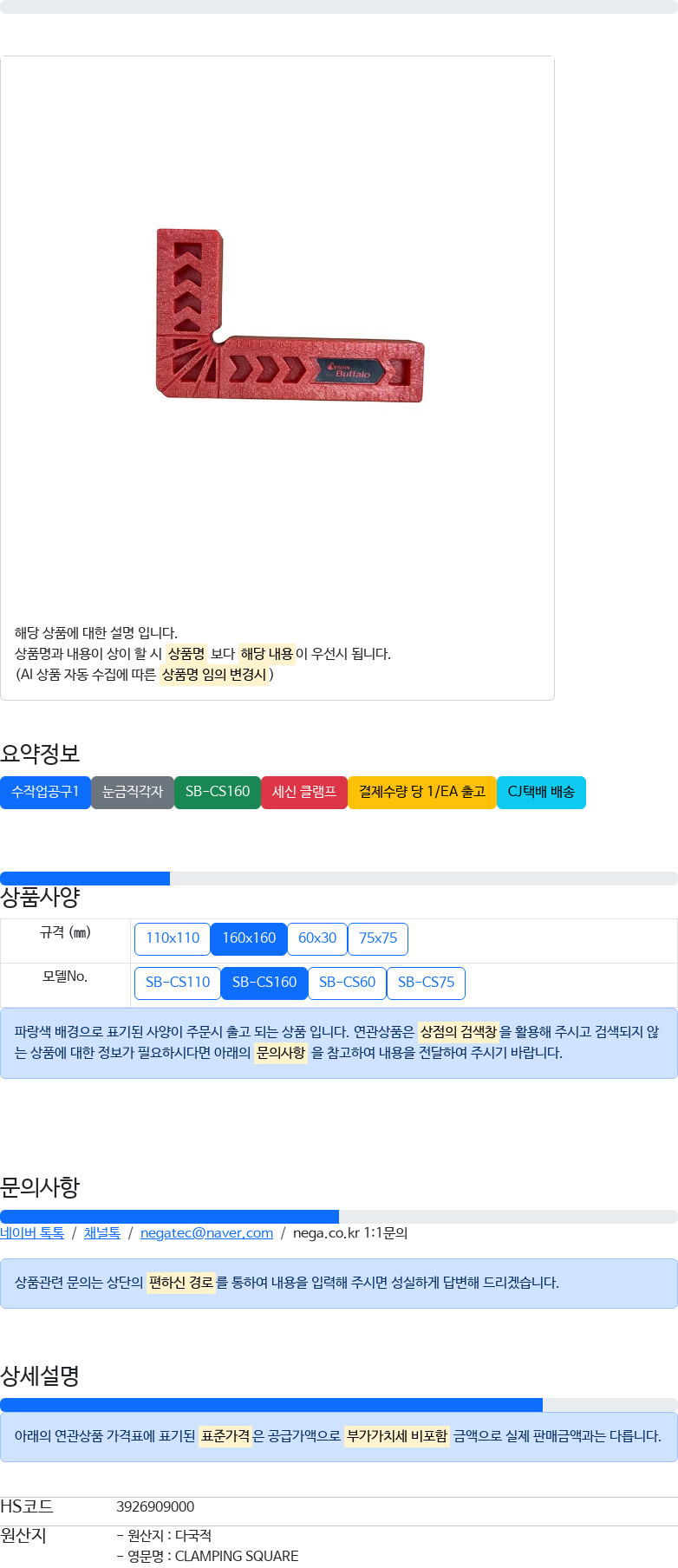Click the 결제수량 당 1/EA 출고 badge
This screenshot has height=1568, width=678.
[x=422, y=792]
